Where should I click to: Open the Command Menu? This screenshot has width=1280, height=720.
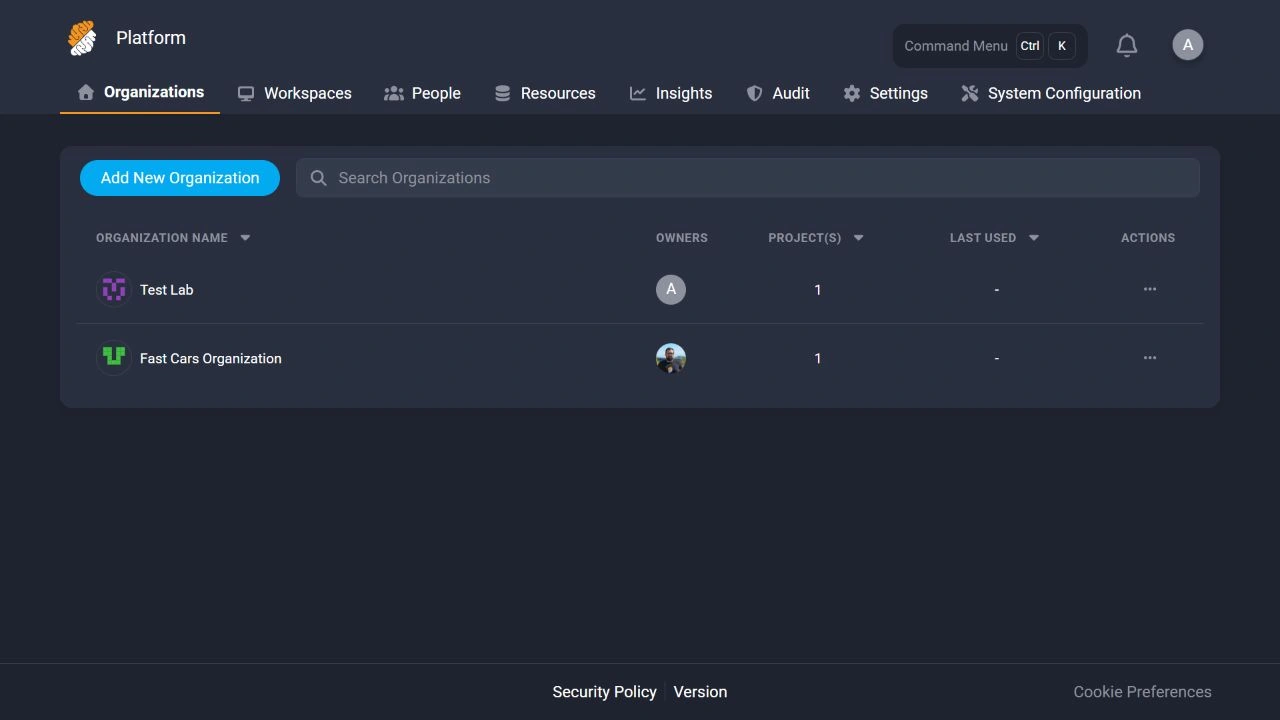click(990, 46)
